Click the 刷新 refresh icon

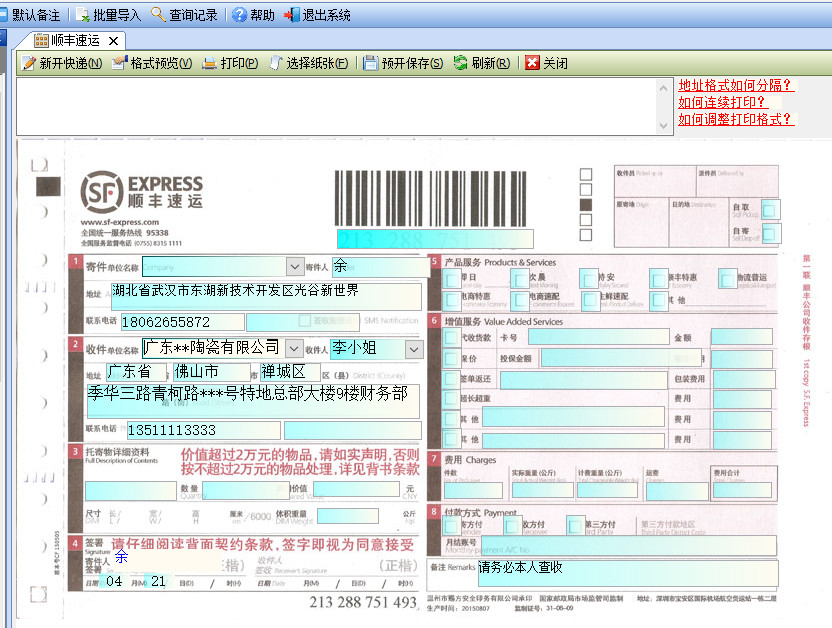click(x=460, y=63)
